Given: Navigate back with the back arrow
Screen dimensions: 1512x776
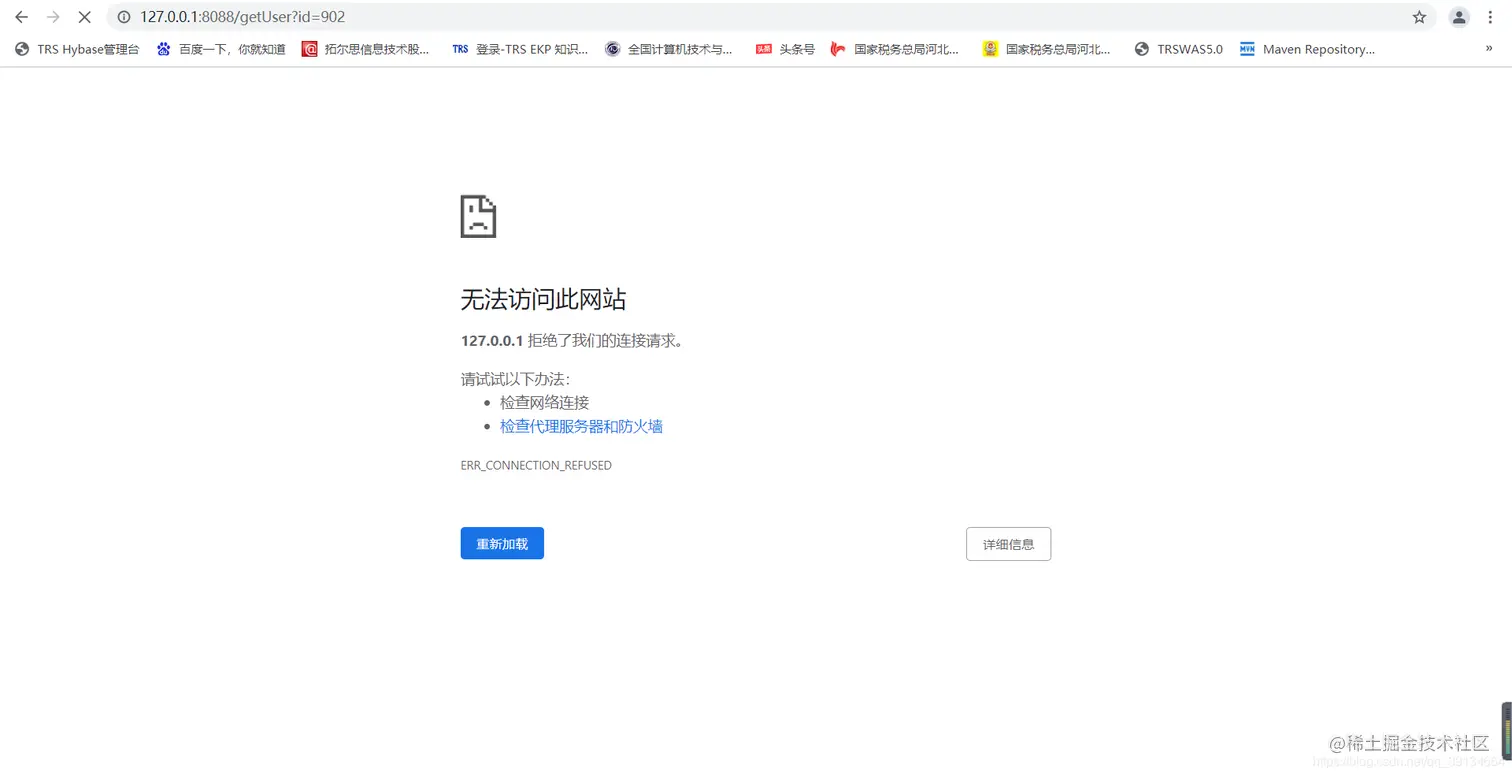Looking at the screenshot, I should click(21, 17).
